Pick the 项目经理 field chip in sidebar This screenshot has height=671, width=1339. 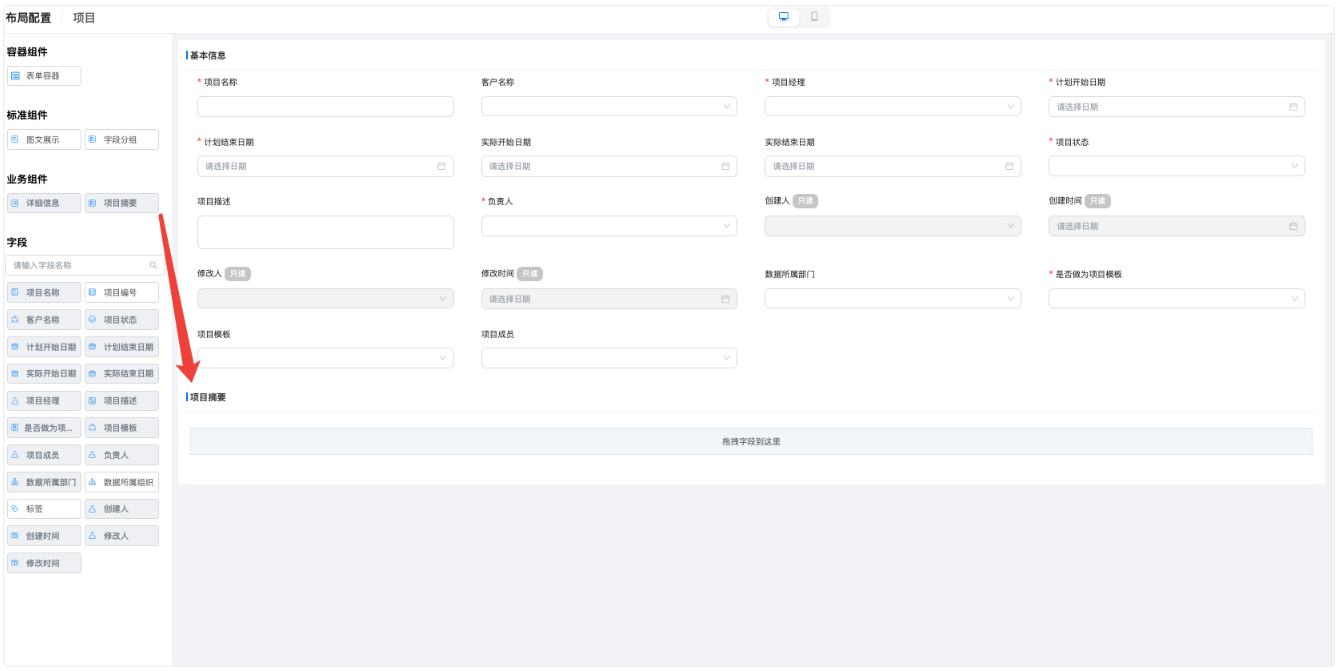pyautogui.click(x=44, y=401)
